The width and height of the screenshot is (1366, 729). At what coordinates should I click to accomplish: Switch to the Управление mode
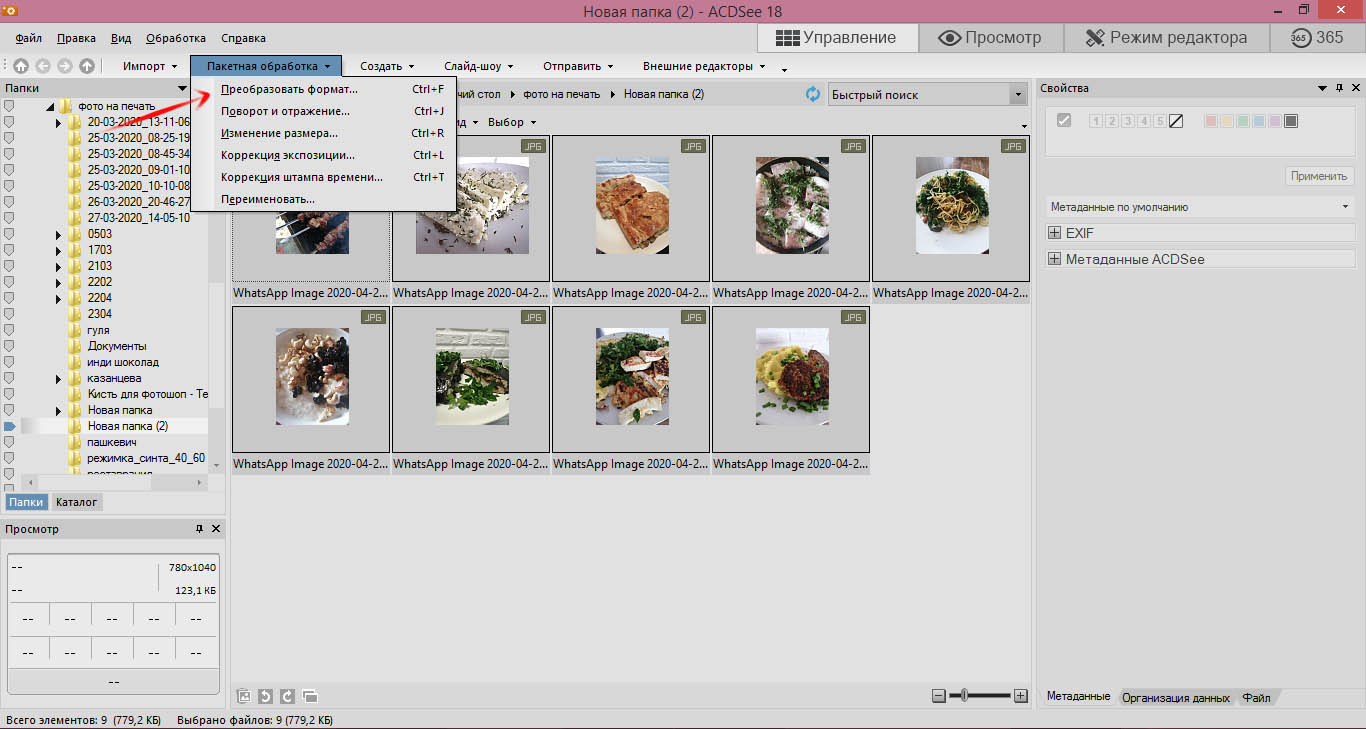(837, 38)
